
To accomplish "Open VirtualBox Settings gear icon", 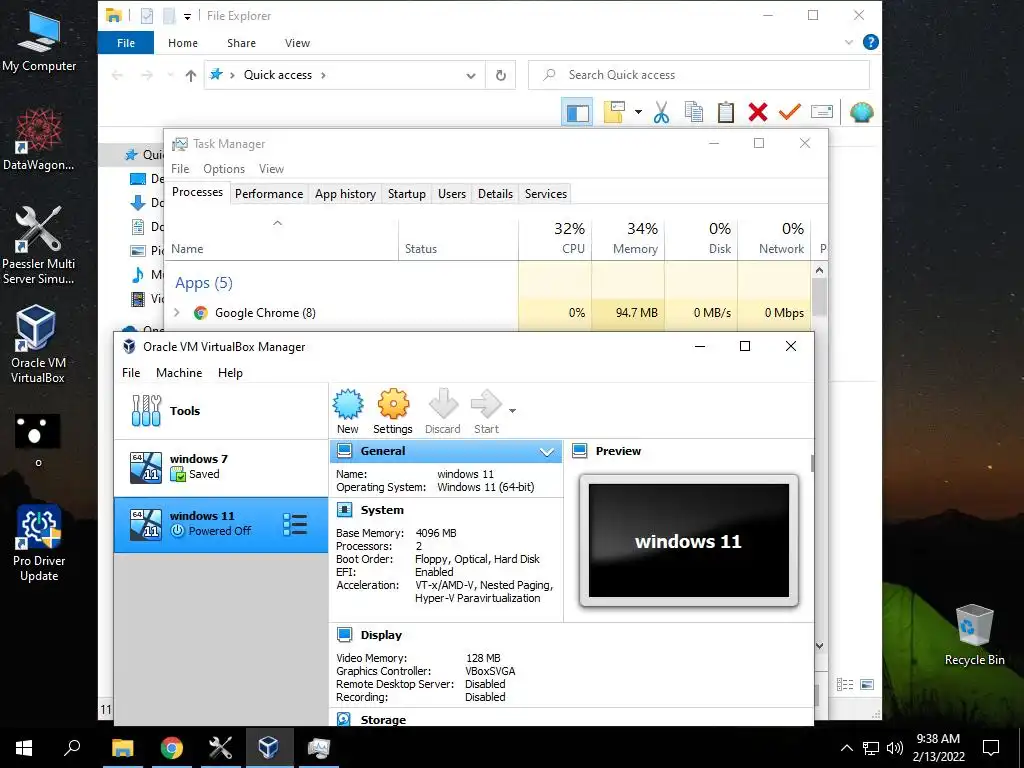I will (x=392, y=411).
